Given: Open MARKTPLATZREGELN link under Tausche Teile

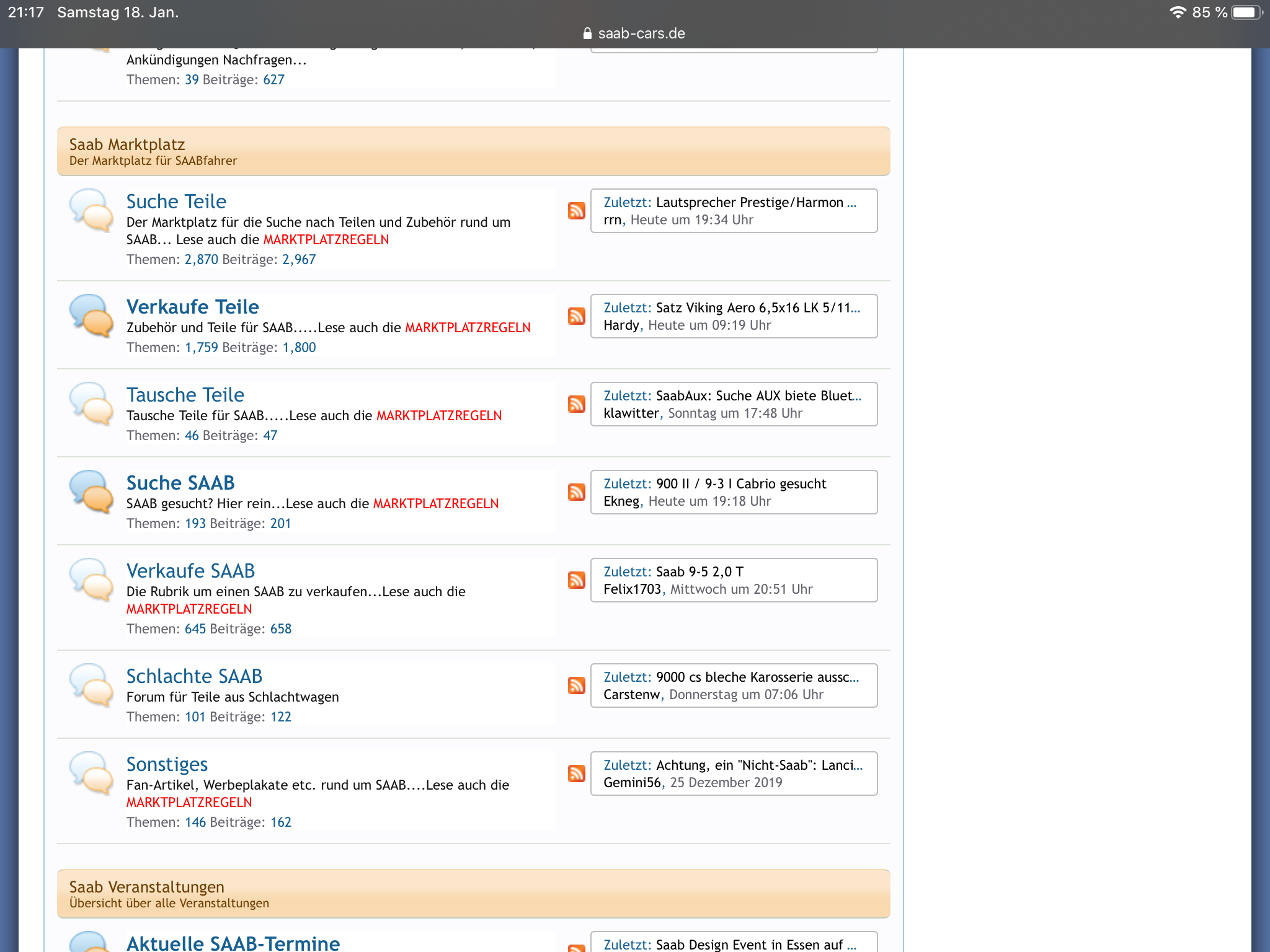Looking at the screenshot, I should tap(439, 416).
